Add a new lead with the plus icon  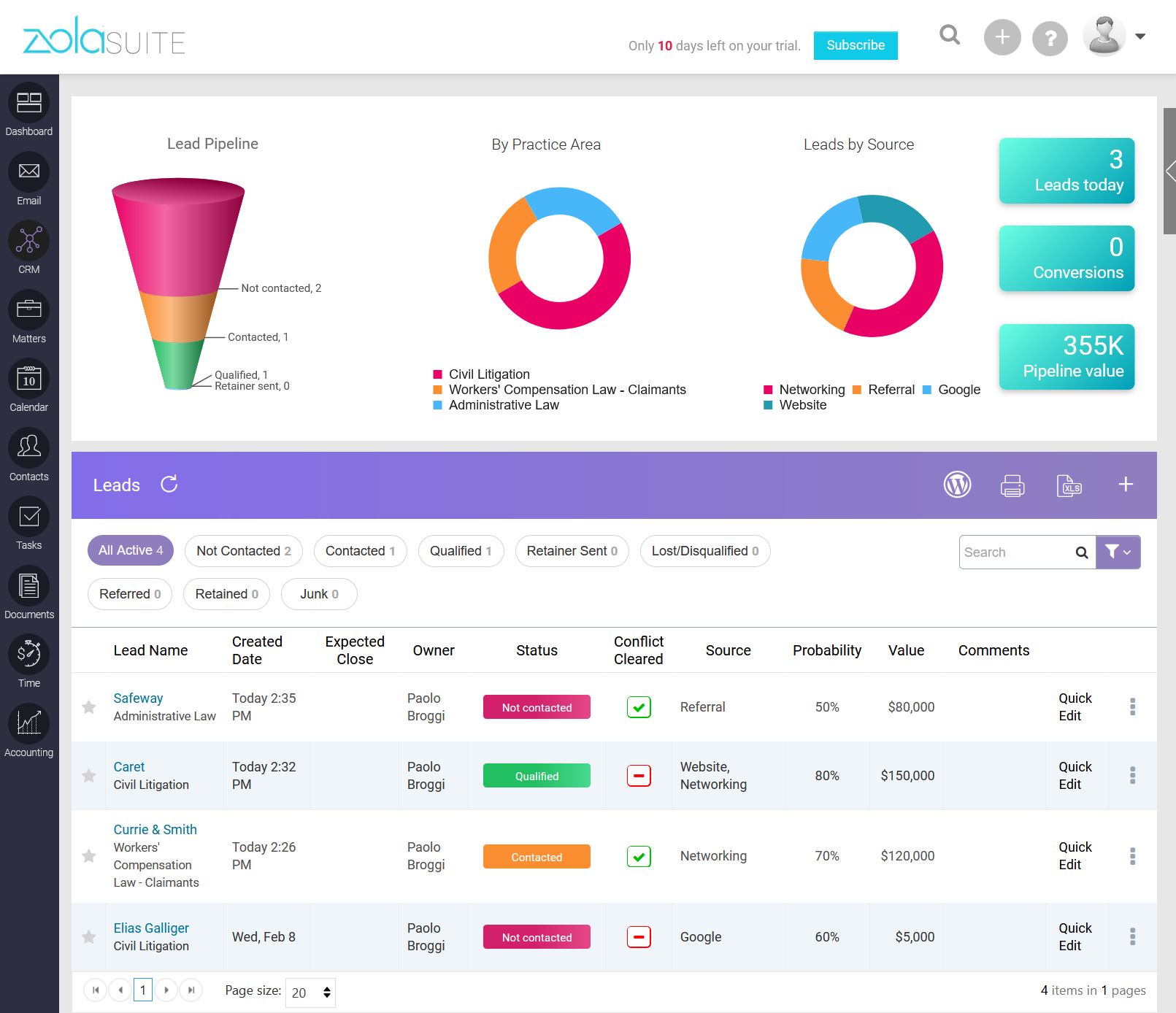point(1126,484)
